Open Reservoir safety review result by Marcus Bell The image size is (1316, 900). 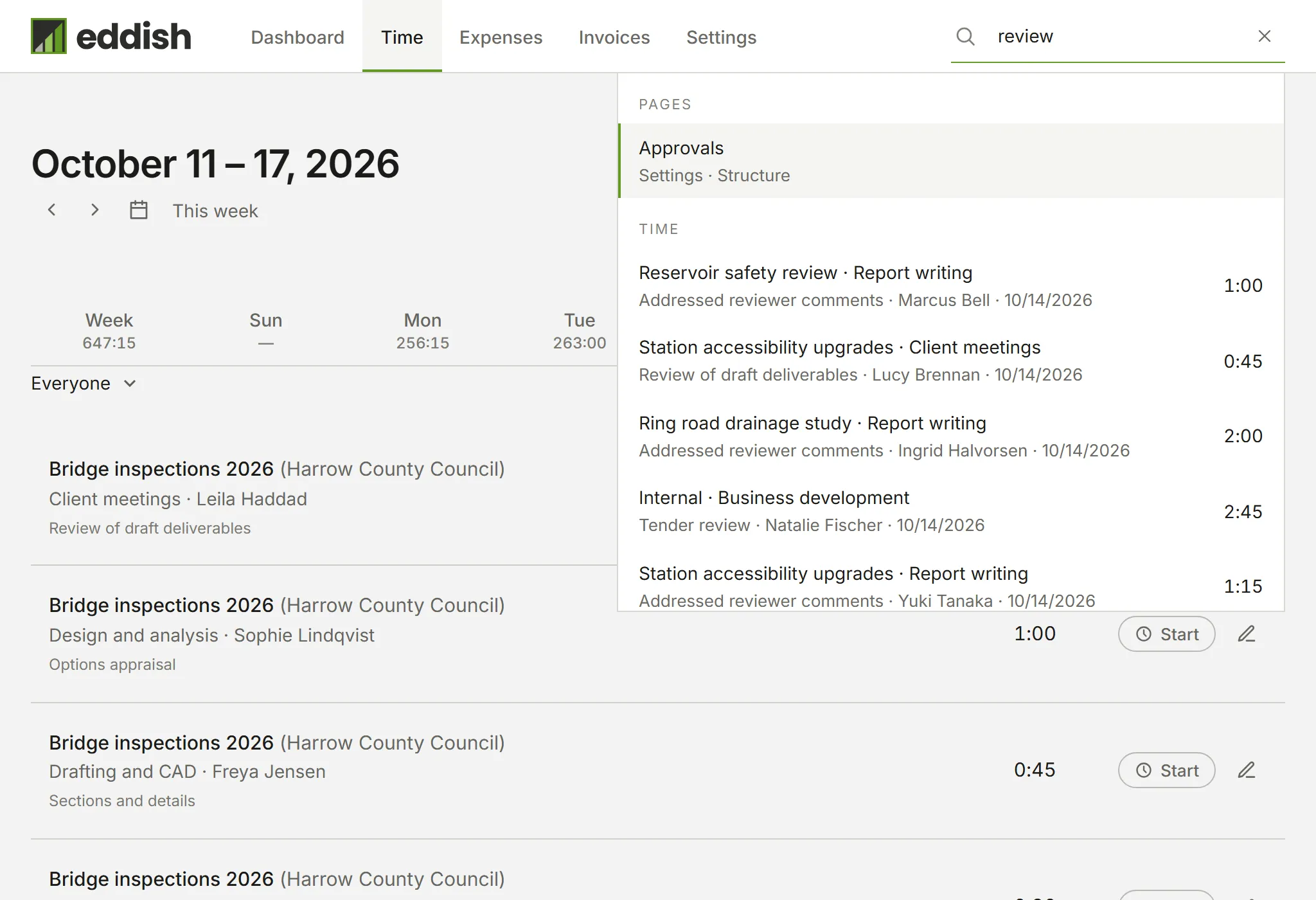click(951, 286)
